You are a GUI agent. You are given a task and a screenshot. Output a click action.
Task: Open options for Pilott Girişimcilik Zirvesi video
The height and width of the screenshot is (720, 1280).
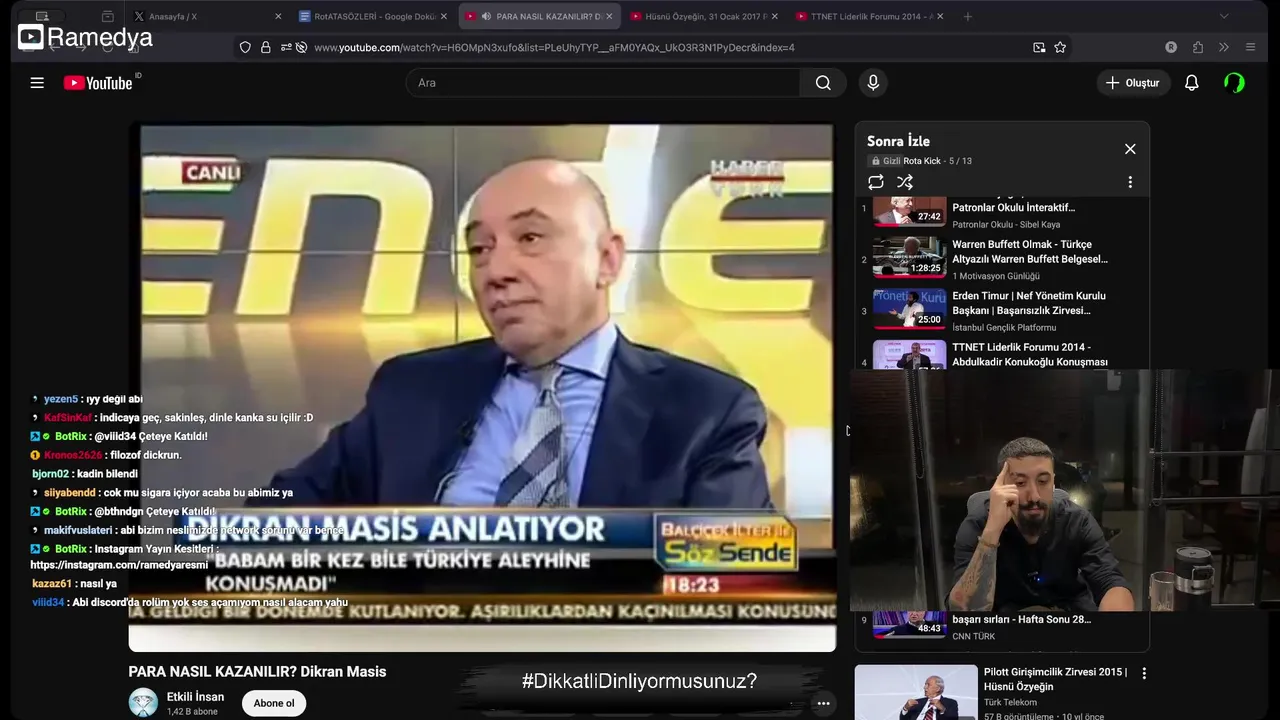point(1144,674)
